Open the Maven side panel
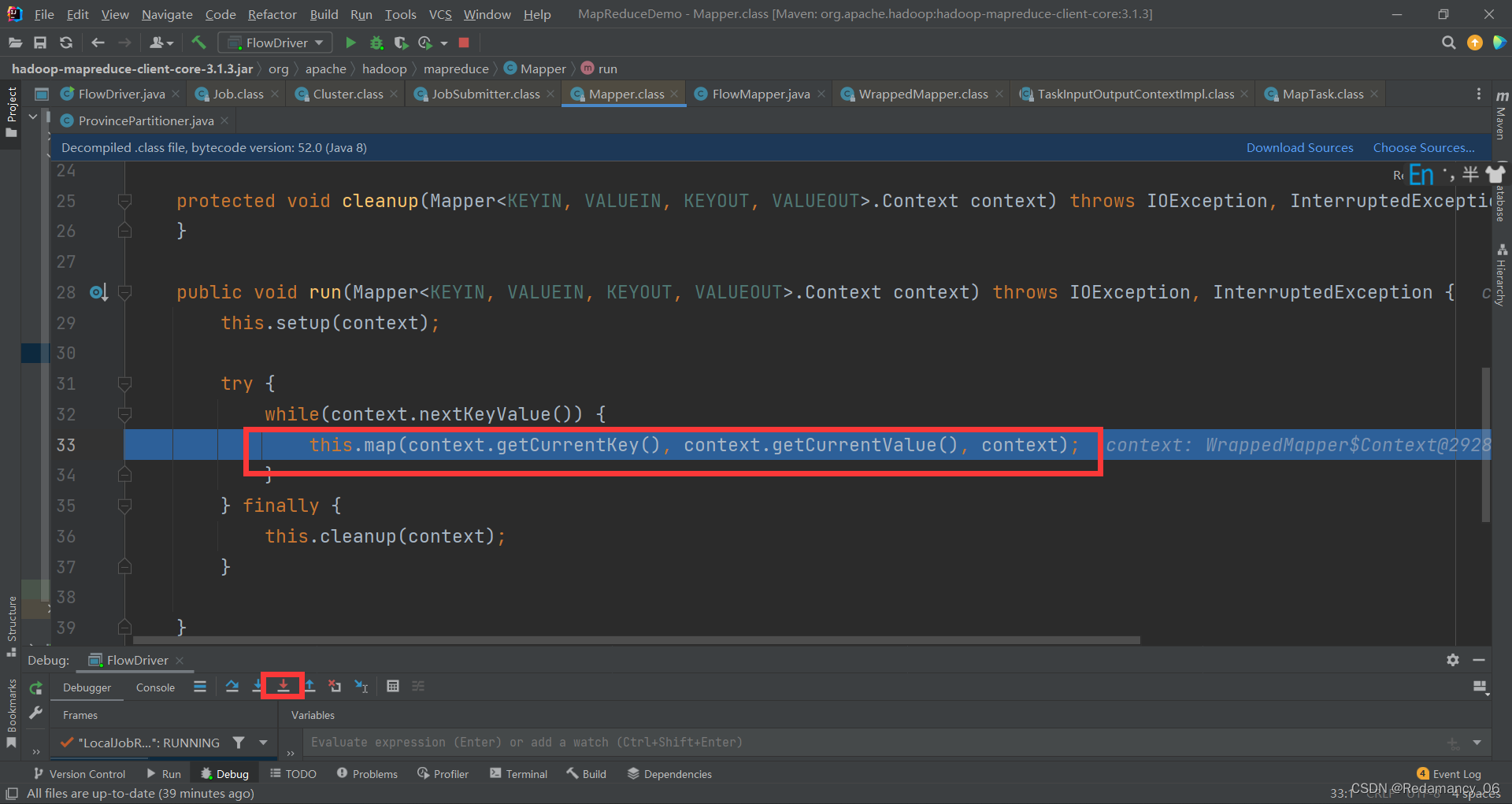The width and height of the screenshot is (1512, 804). click(1501, 115)
